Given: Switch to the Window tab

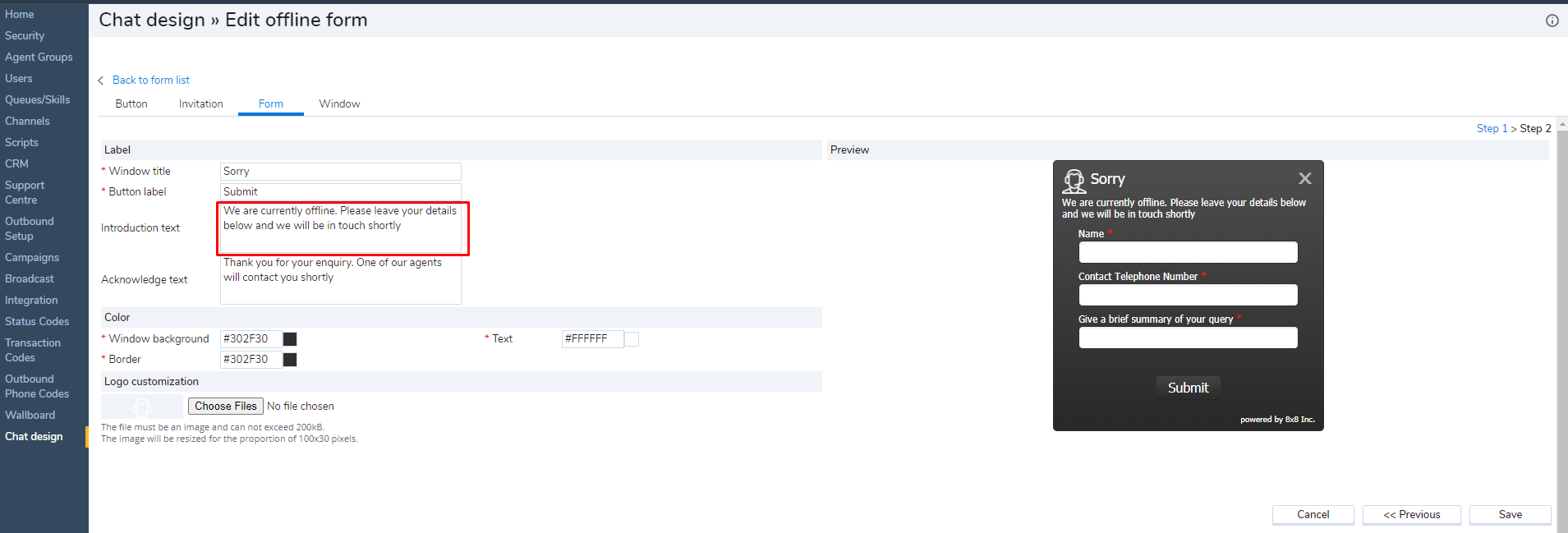Looking at the screenshot, I should click(x=339, y=104).
